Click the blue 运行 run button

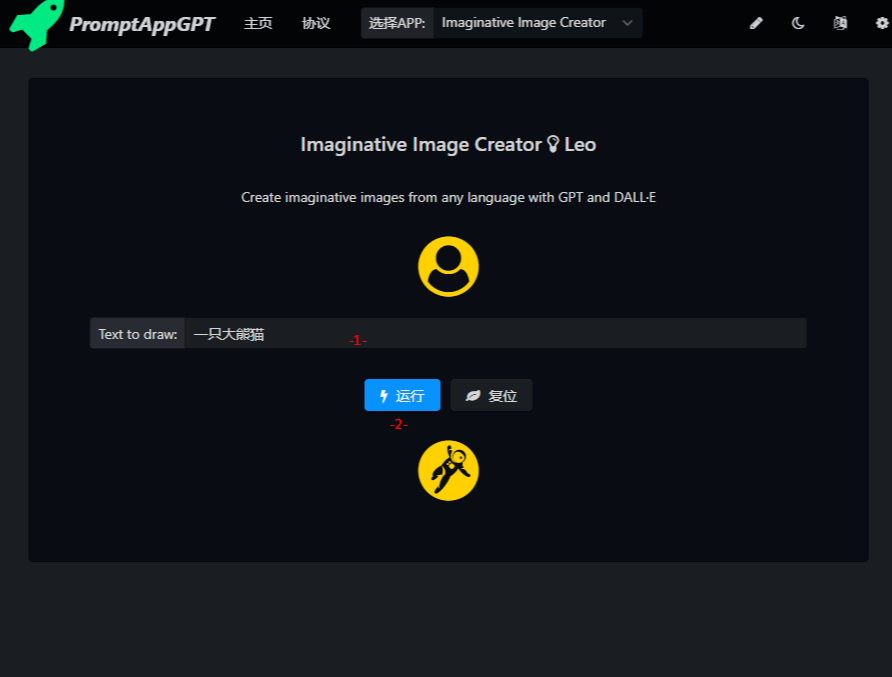[402, 395]
